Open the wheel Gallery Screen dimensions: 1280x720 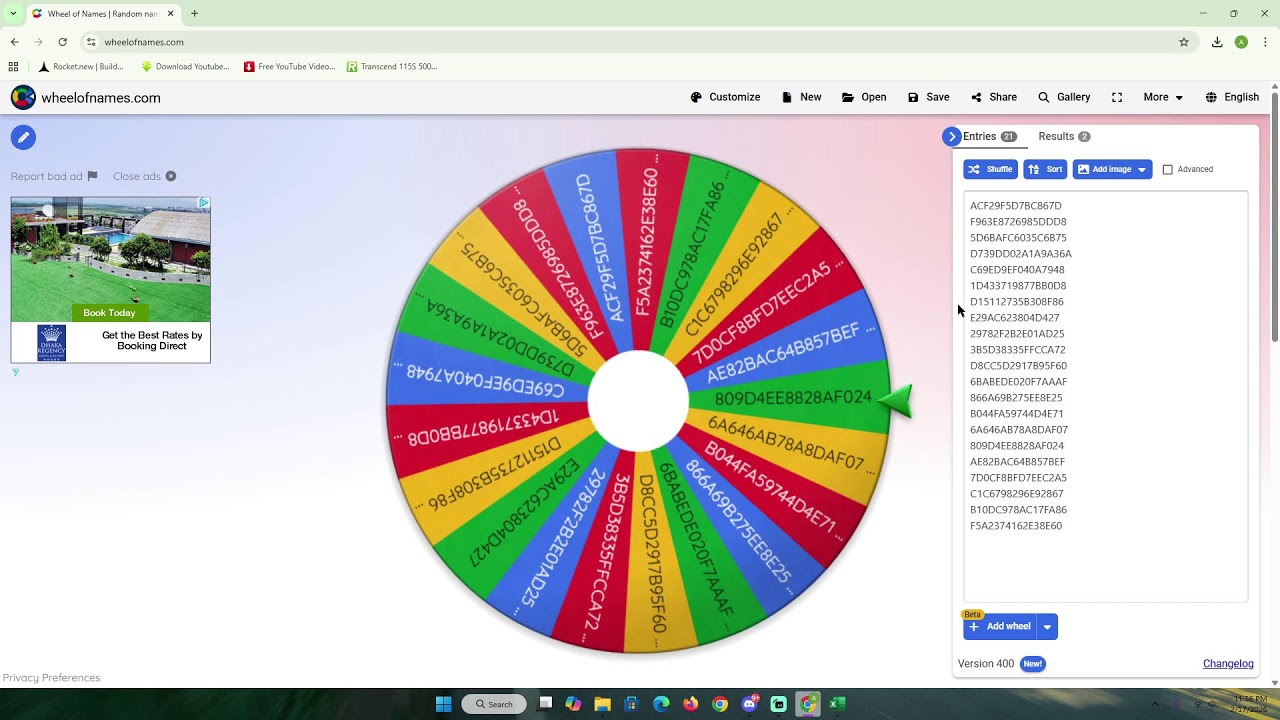1064,97
